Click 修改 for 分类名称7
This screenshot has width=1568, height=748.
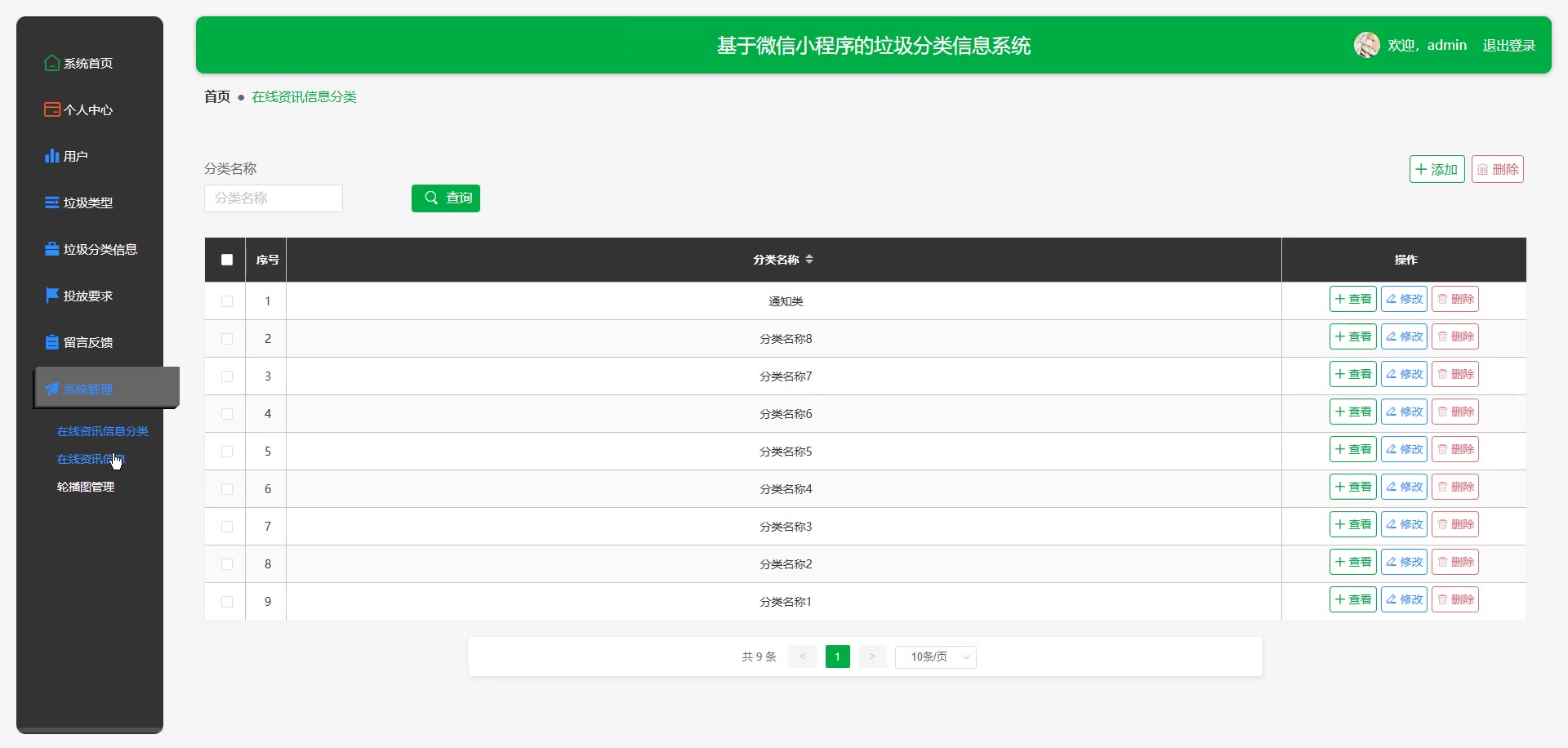click(1405, 374)
